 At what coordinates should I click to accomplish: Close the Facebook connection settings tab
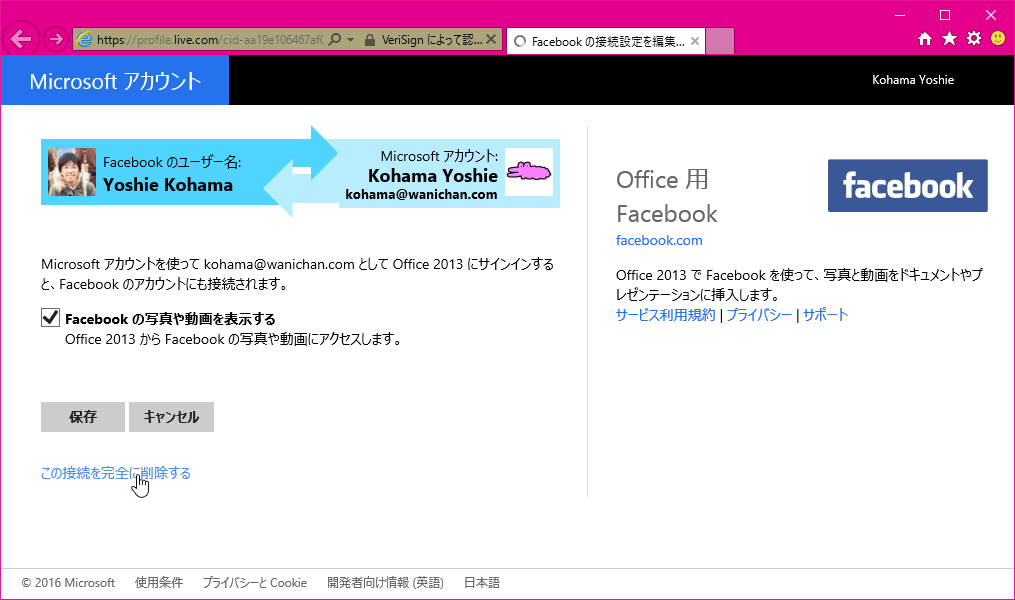tap(695, 41)
